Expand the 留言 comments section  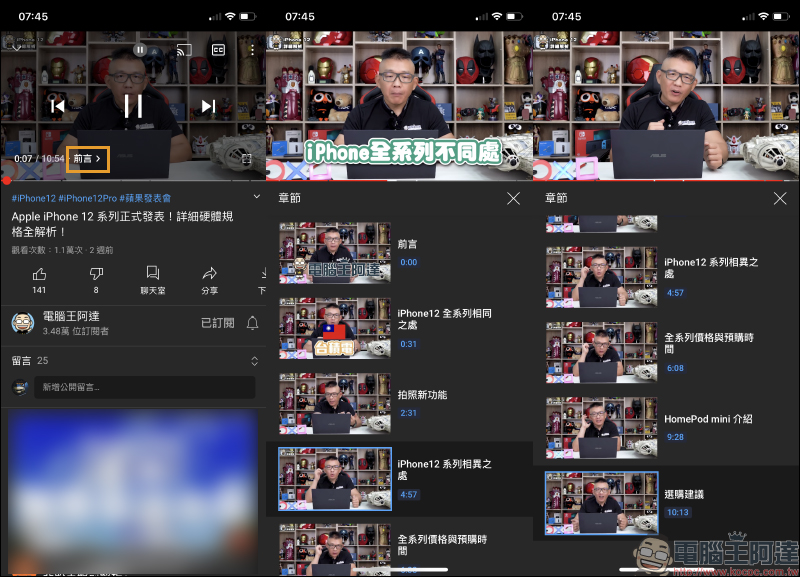[x=255, y=361]
